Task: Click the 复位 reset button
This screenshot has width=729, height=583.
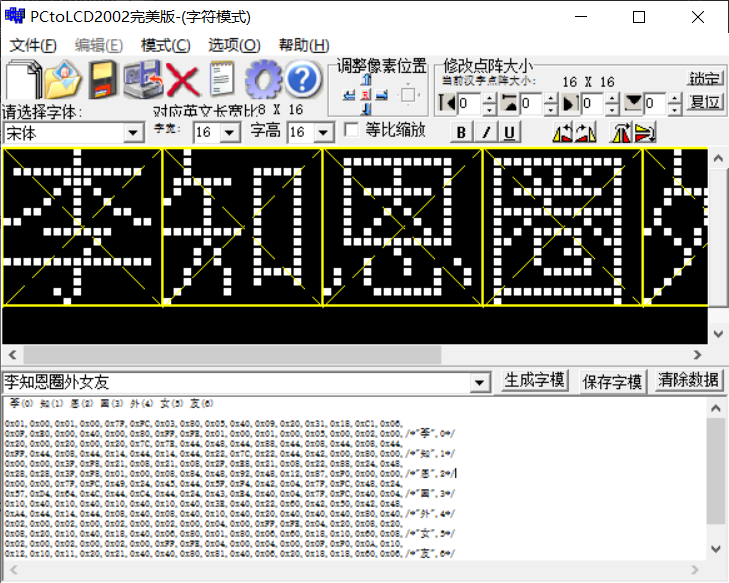Action: tap(705, 101)
